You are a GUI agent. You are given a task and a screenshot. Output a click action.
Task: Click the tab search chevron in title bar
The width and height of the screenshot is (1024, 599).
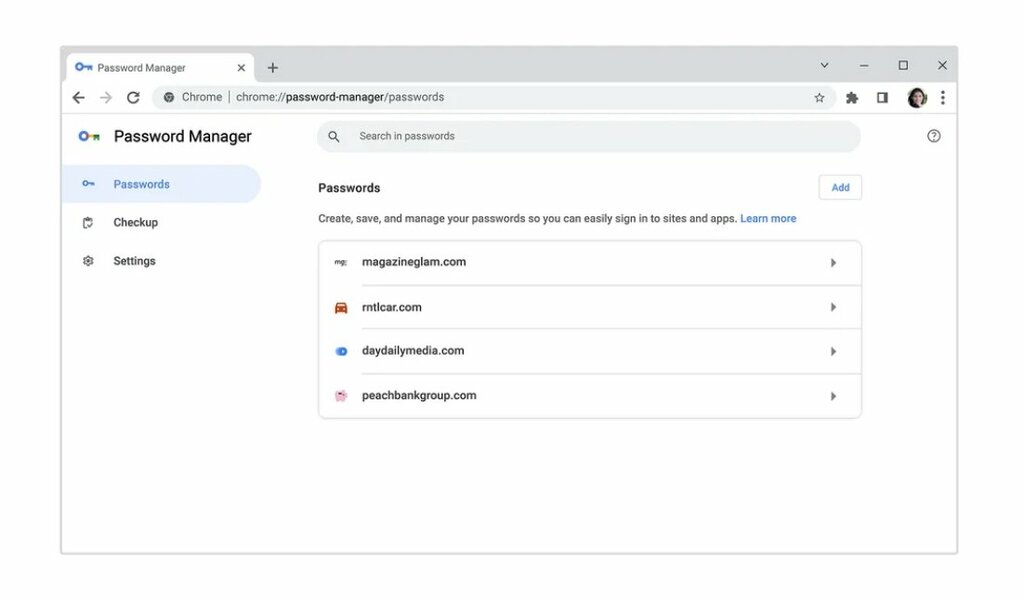point(824,65)
